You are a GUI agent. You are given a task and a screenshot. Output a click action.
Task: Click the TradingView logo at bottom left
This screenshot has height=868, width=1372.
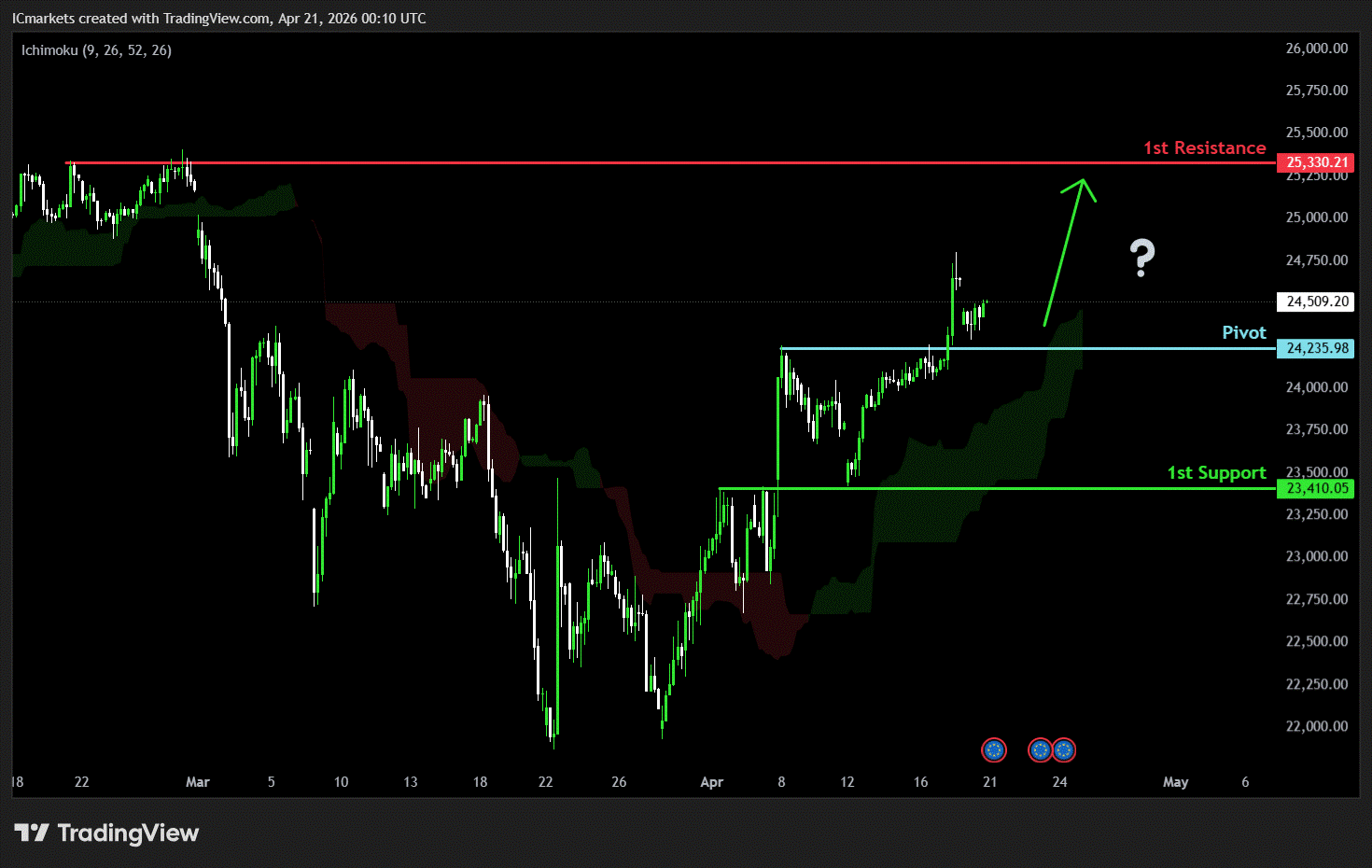coord(106,833)
